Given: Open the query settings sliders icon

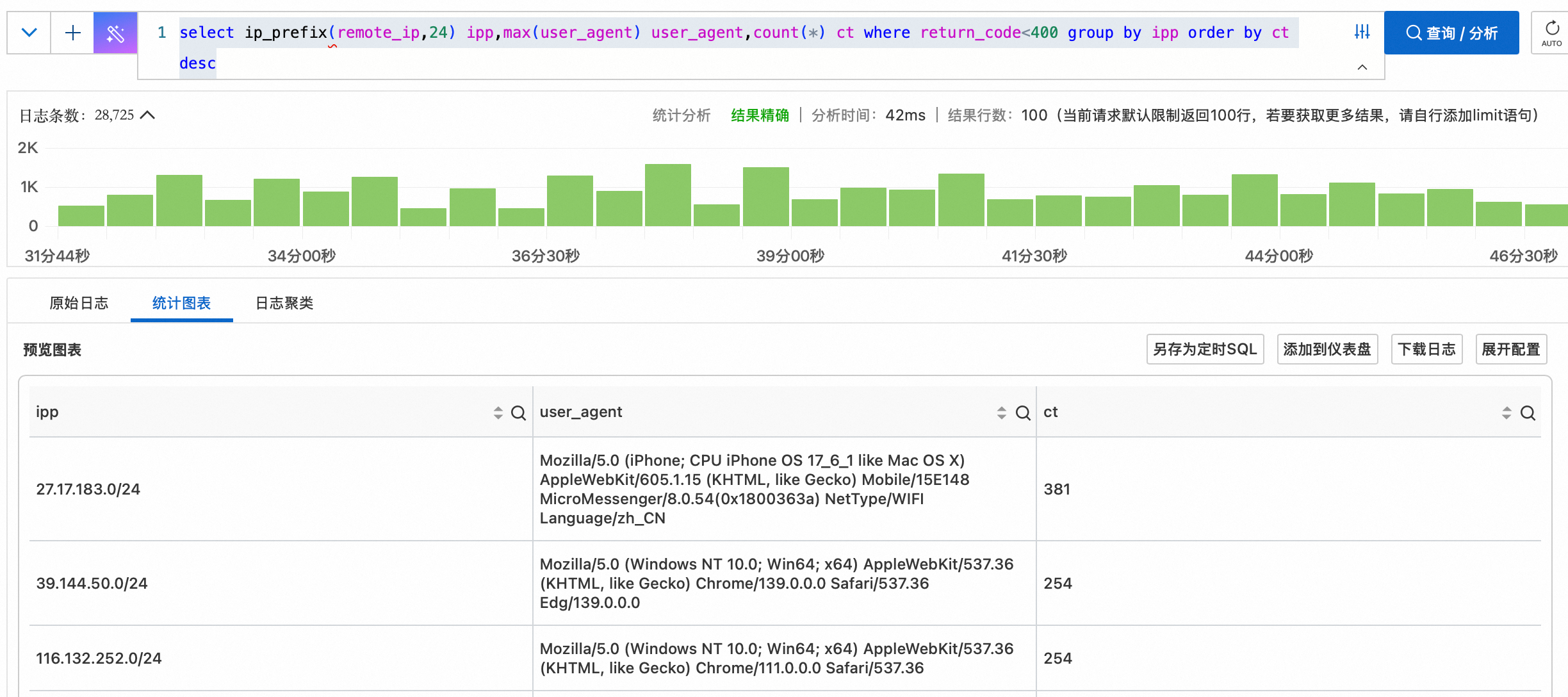Looking at the screenshot, I should click(1362, 32).
